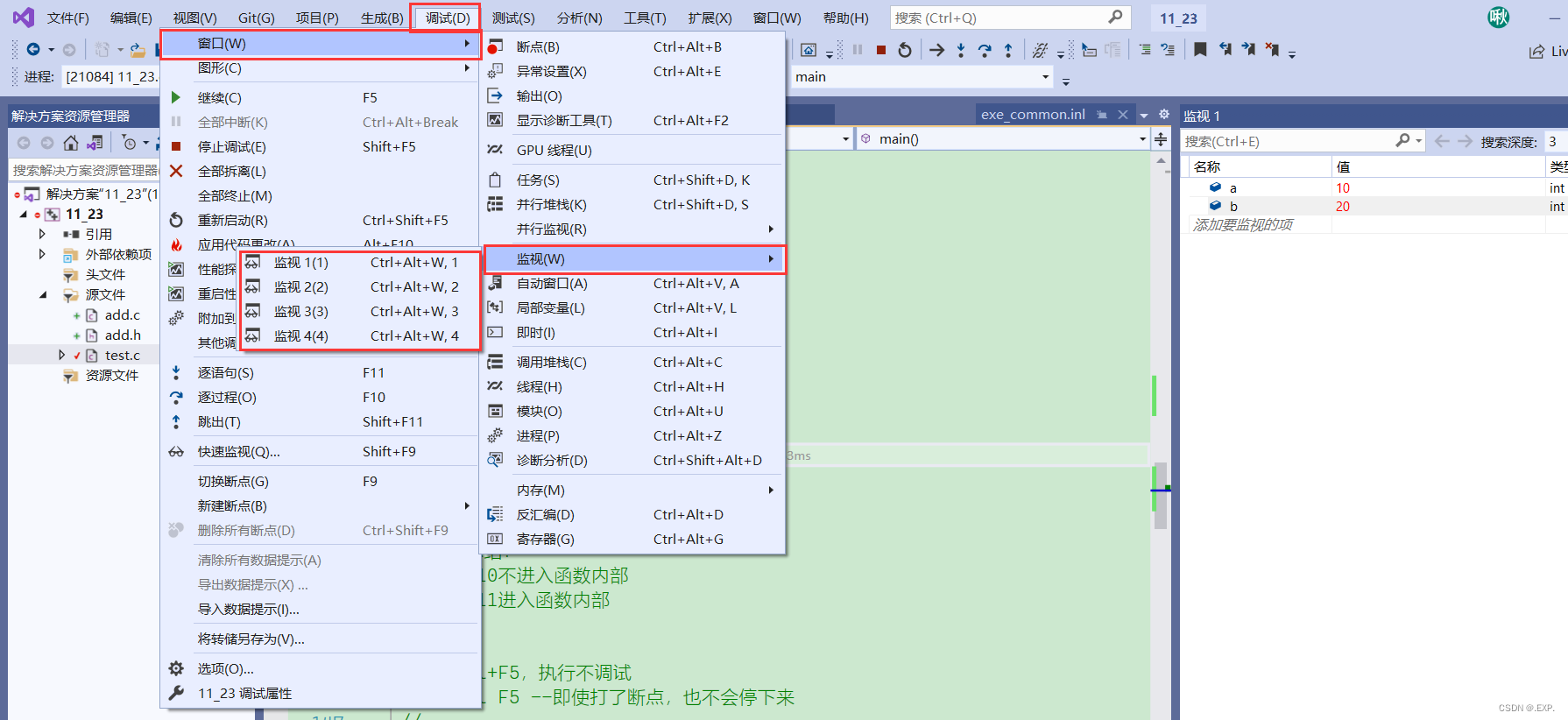Open the 新建断点(B) submenu

pos(321,506)
